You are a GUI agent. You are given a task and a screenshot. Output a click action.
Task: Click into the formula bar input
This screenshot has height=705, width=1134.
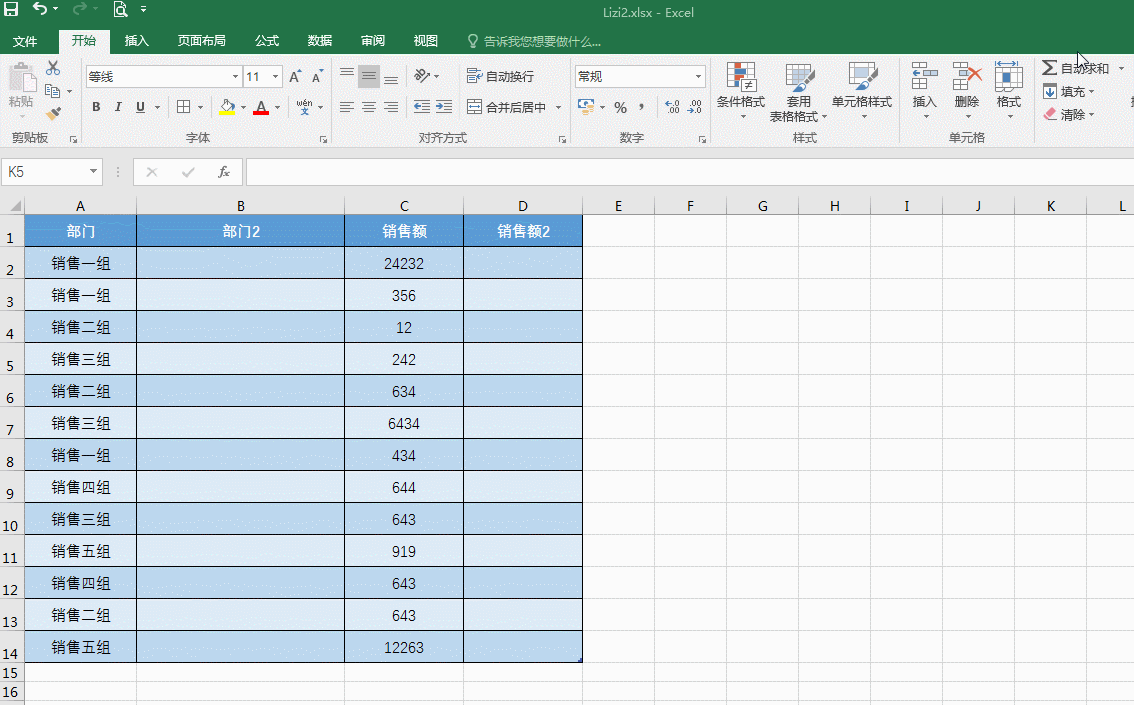pos(689,172)
